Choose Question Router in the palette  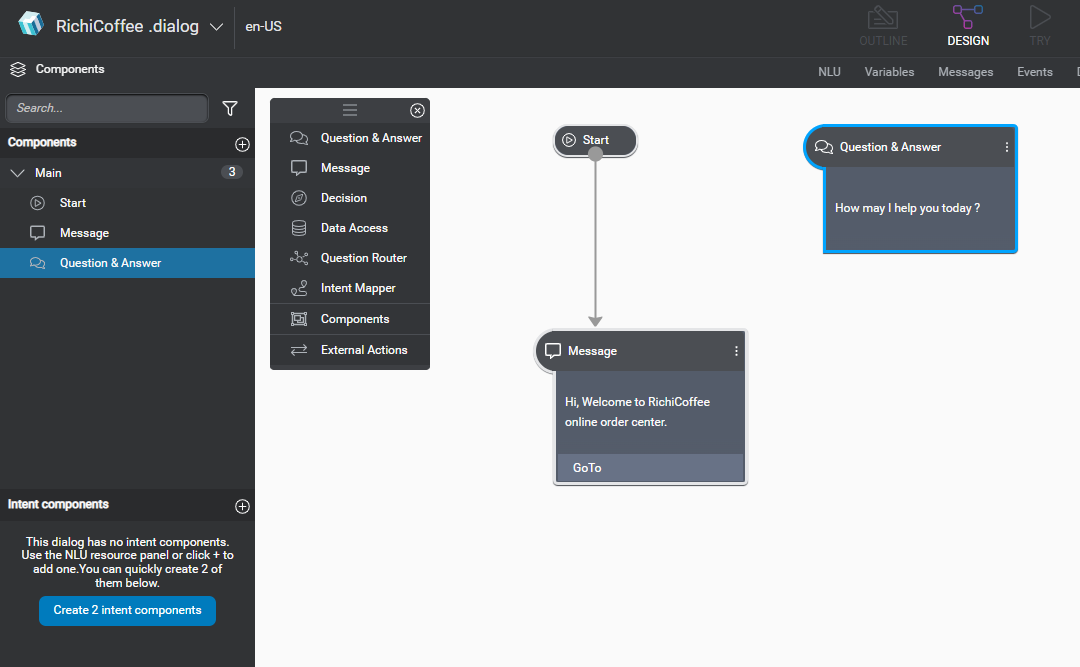tap(363, 258)
